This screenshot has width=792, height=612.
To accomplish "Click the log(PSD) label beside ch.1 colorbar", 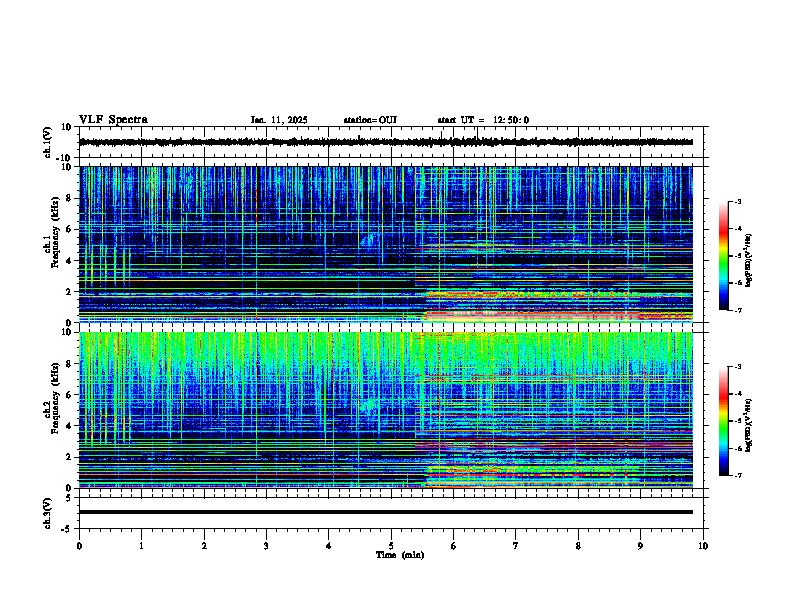I will coord(748,260).
